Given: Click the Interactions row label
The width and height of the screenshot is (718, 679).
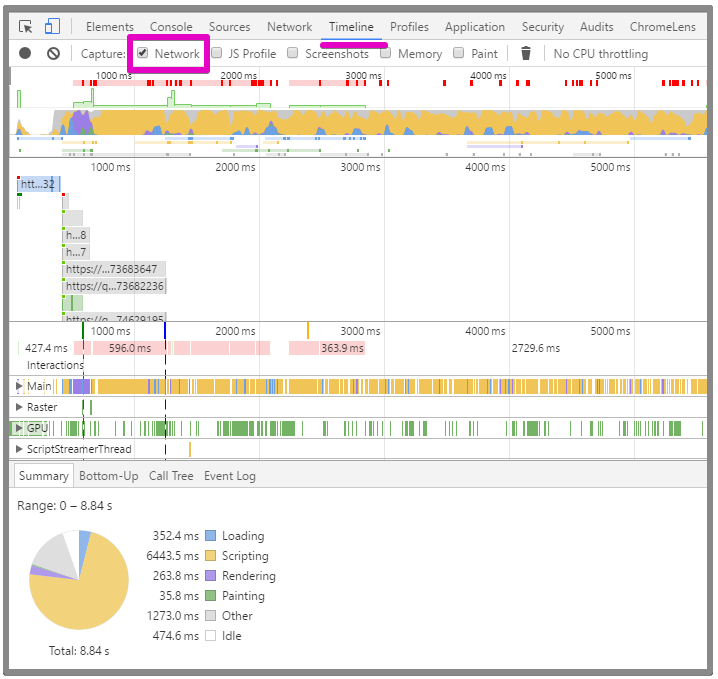Looking at the screenshot, I should tap(55, 365).
